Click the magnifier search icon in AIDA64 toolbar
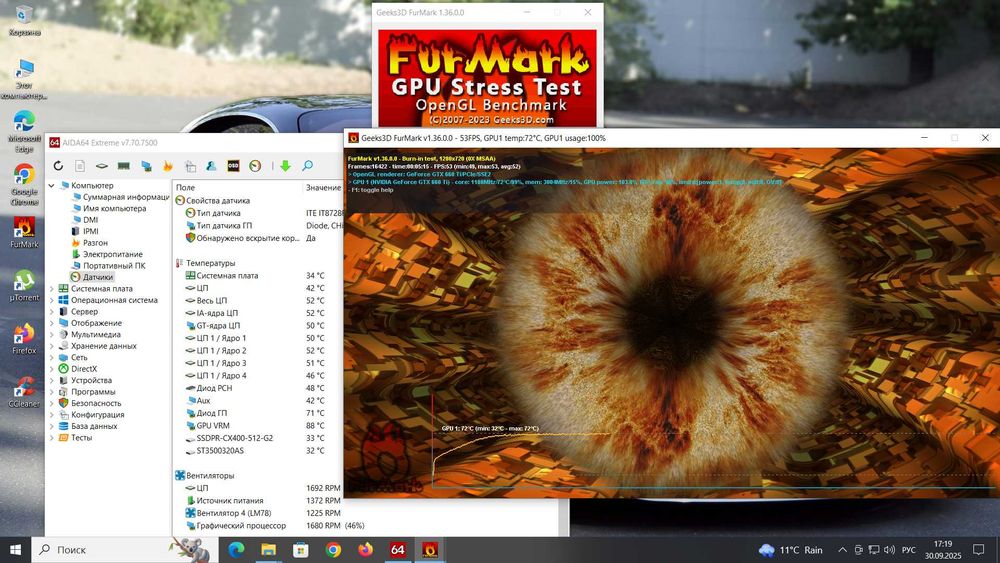The height and width of the screenshot is (563, 1000). tap(307, 166)
